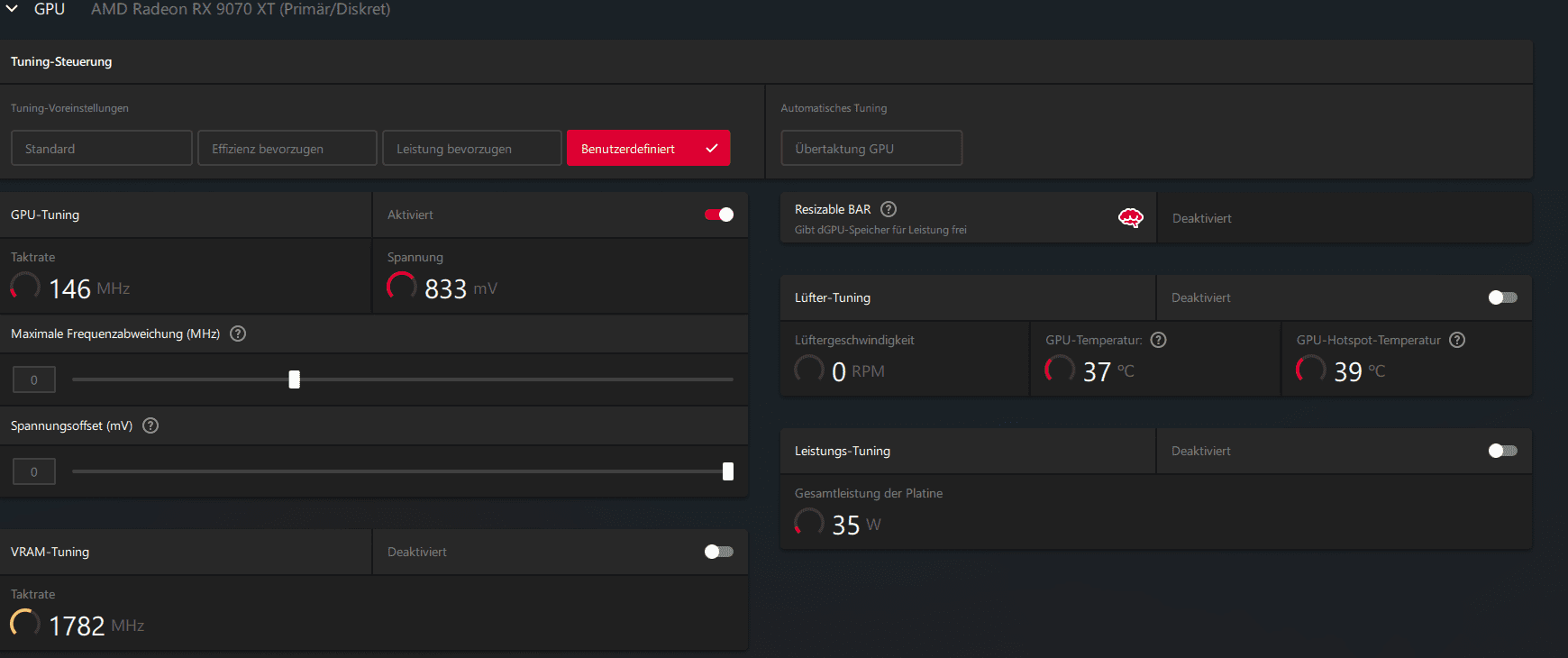Viewport: 1568px width, 658px height.
Task: Open help for GPU-Temperatur
Action: [1159, 340]
